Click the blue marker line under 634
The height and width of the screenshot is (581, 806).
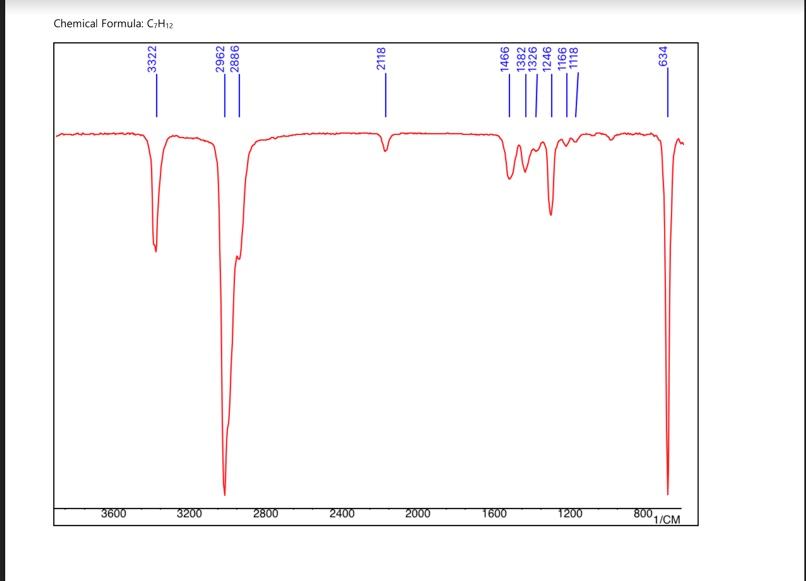[x=668, y=93]
